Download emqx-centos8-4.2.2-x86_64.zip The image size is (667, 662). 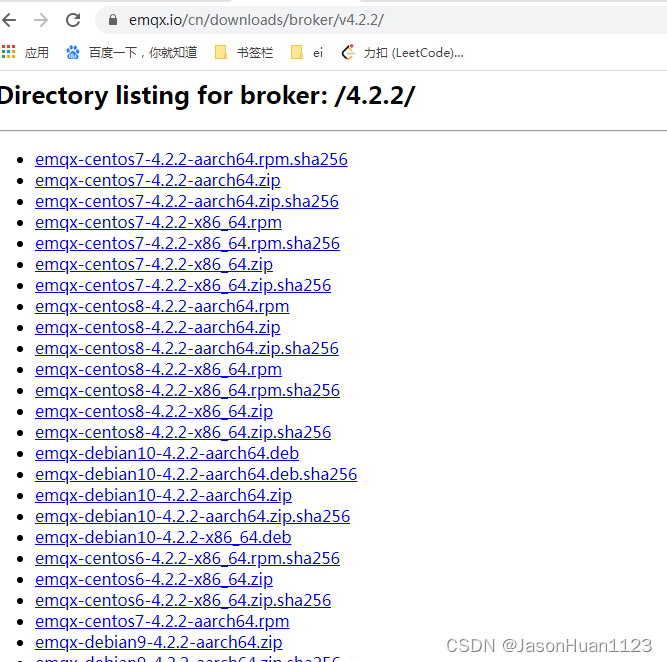click(x=154, y=411)
